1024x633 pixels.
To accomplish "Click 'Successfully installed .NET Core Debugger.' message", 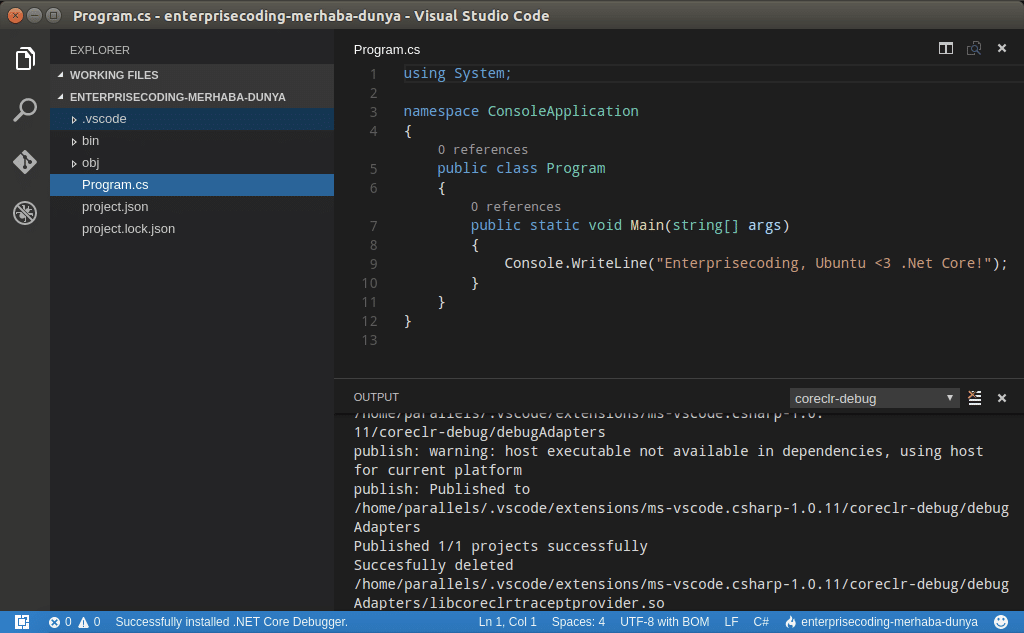I will [231, 622].
